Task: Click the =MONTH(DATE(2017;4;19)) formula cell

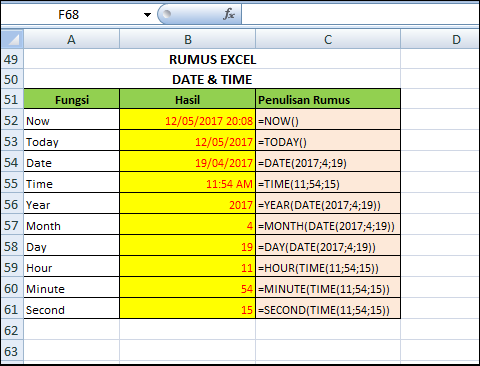Action: (328, 225)
